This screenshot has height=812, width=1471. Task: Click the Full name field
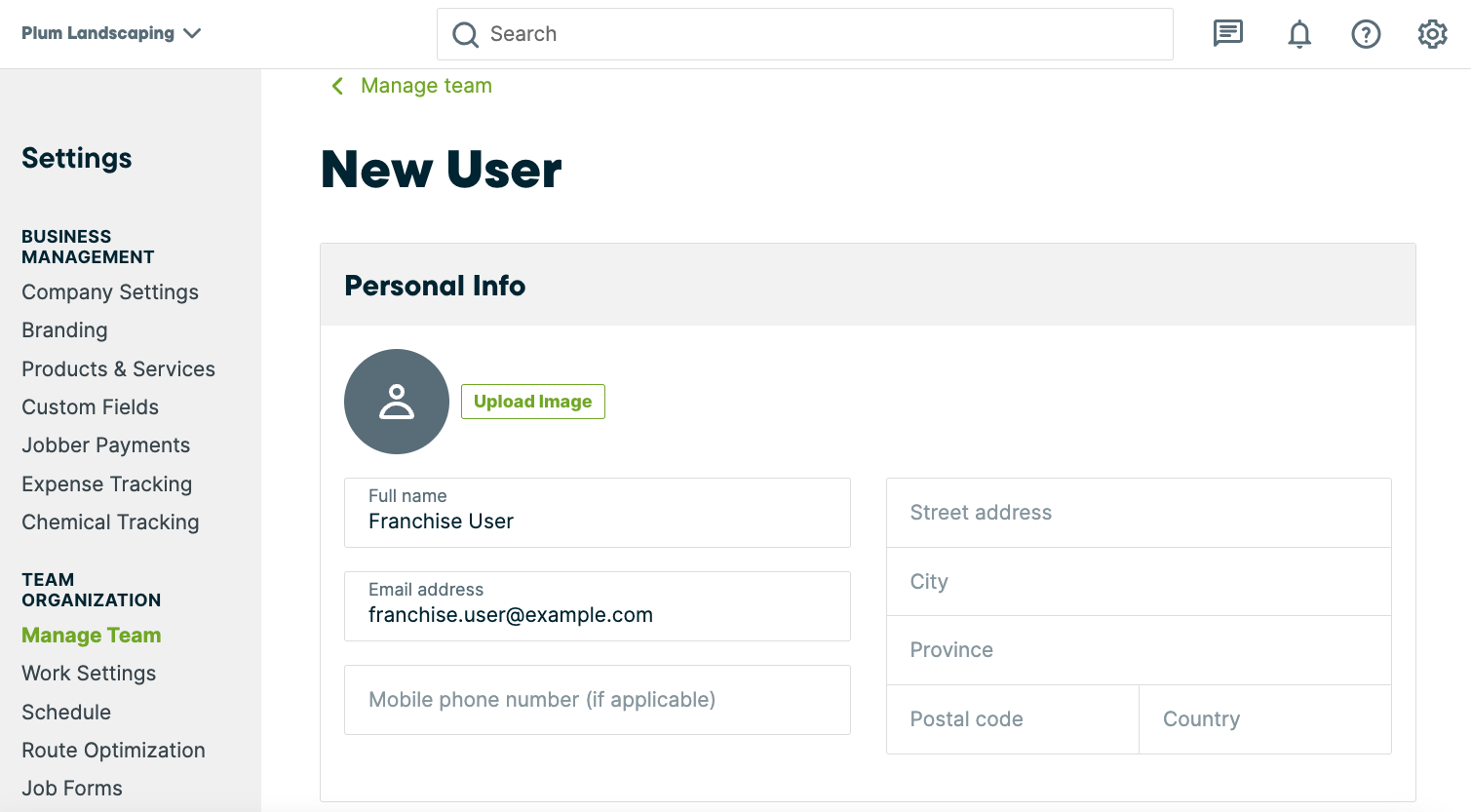click(598, 513)
